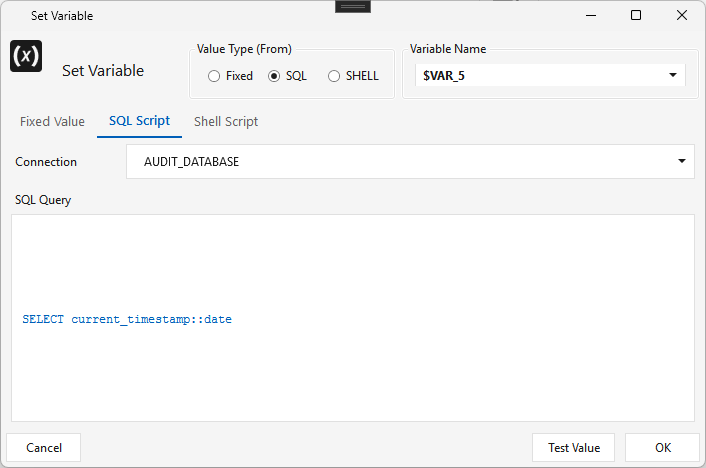The image size is (706, 468).
Task: Click the SELECT keyword in the query
Action: (43, 319)
